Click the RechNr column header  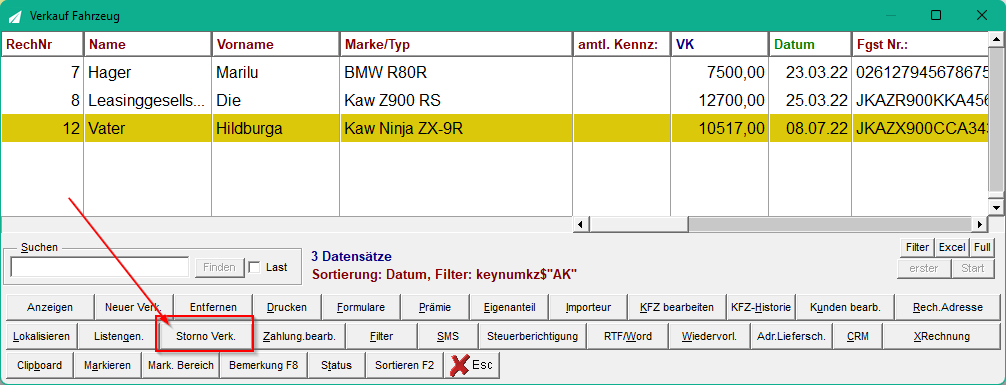[x=42, y=44]
